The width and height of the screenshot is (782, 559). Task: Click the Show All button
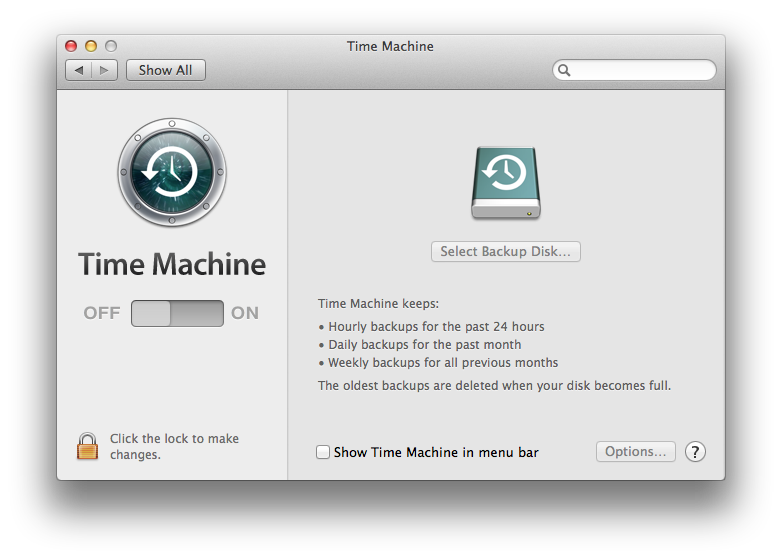(166, 70)
